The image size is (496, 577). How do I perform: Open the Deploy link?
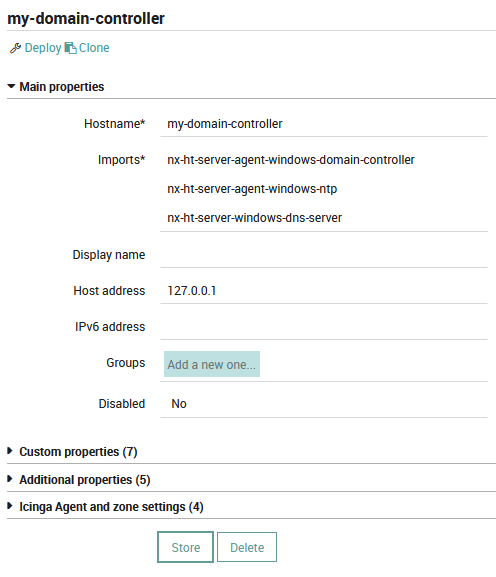(x=43, y=48)
